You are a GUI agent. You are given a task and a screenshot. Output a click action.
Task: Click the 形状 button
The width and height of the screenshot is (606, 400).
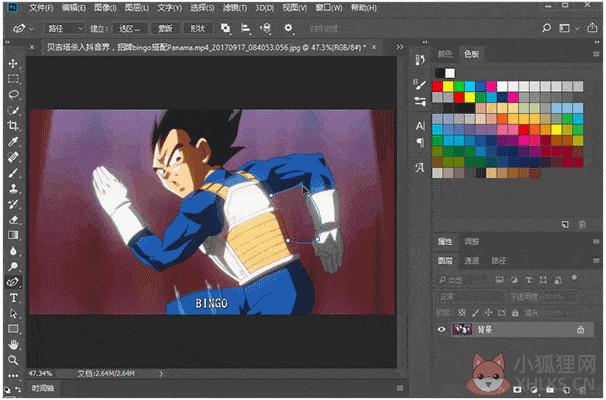pos(197,28)
